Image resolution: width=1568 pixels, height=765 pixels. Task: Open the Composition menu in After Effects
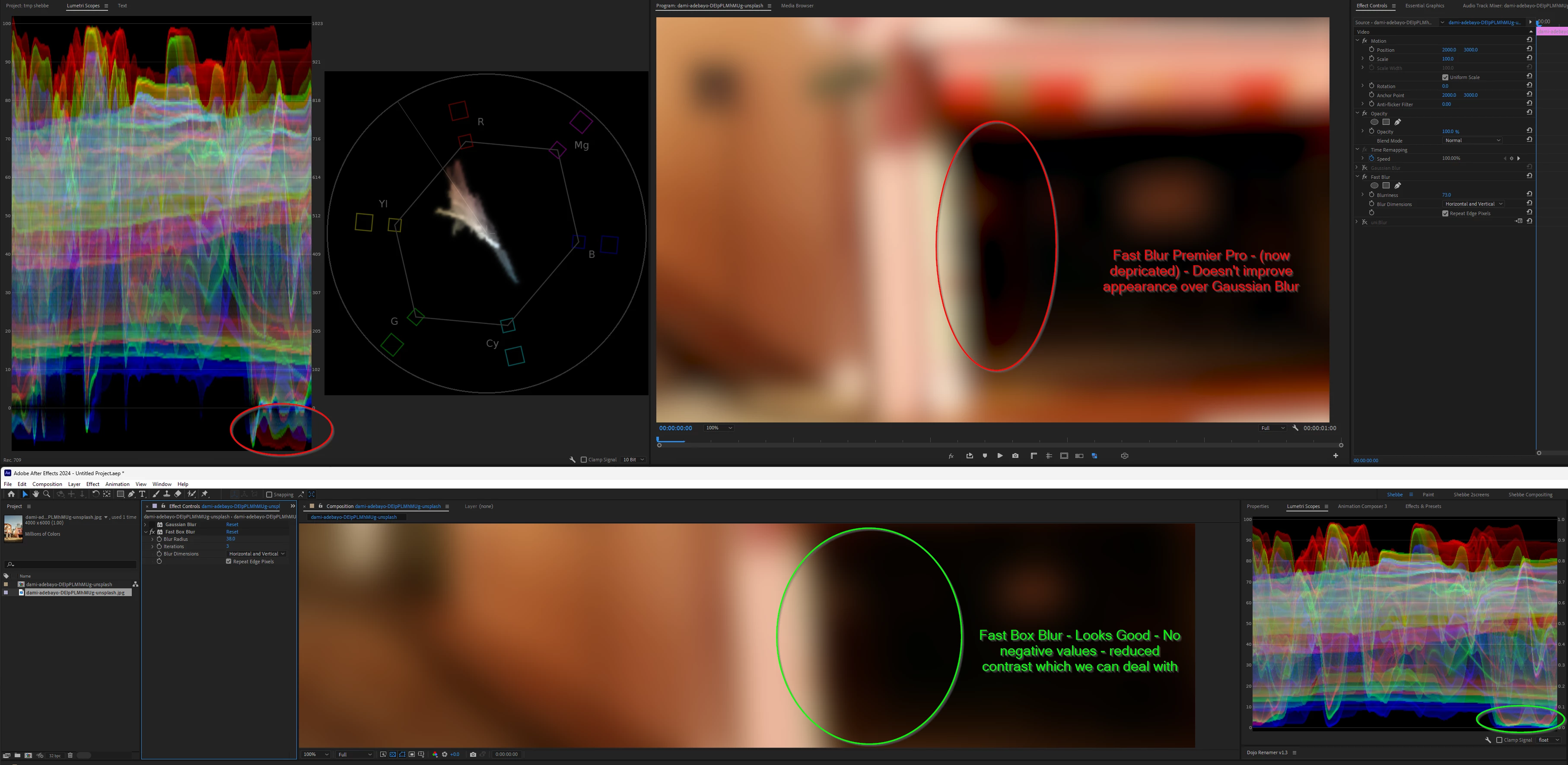(47, 484)
